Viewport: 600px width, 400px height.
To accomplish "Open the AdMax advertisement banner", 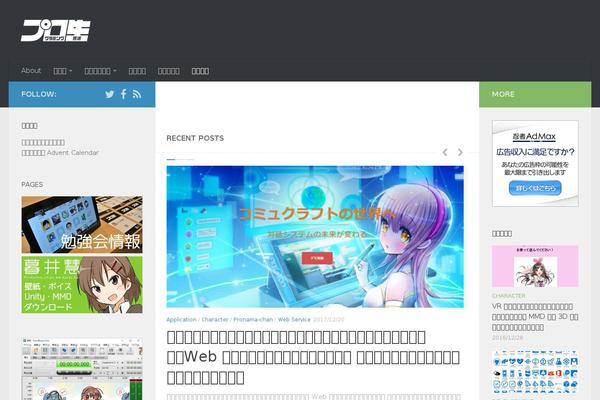I will click(535, 163).
